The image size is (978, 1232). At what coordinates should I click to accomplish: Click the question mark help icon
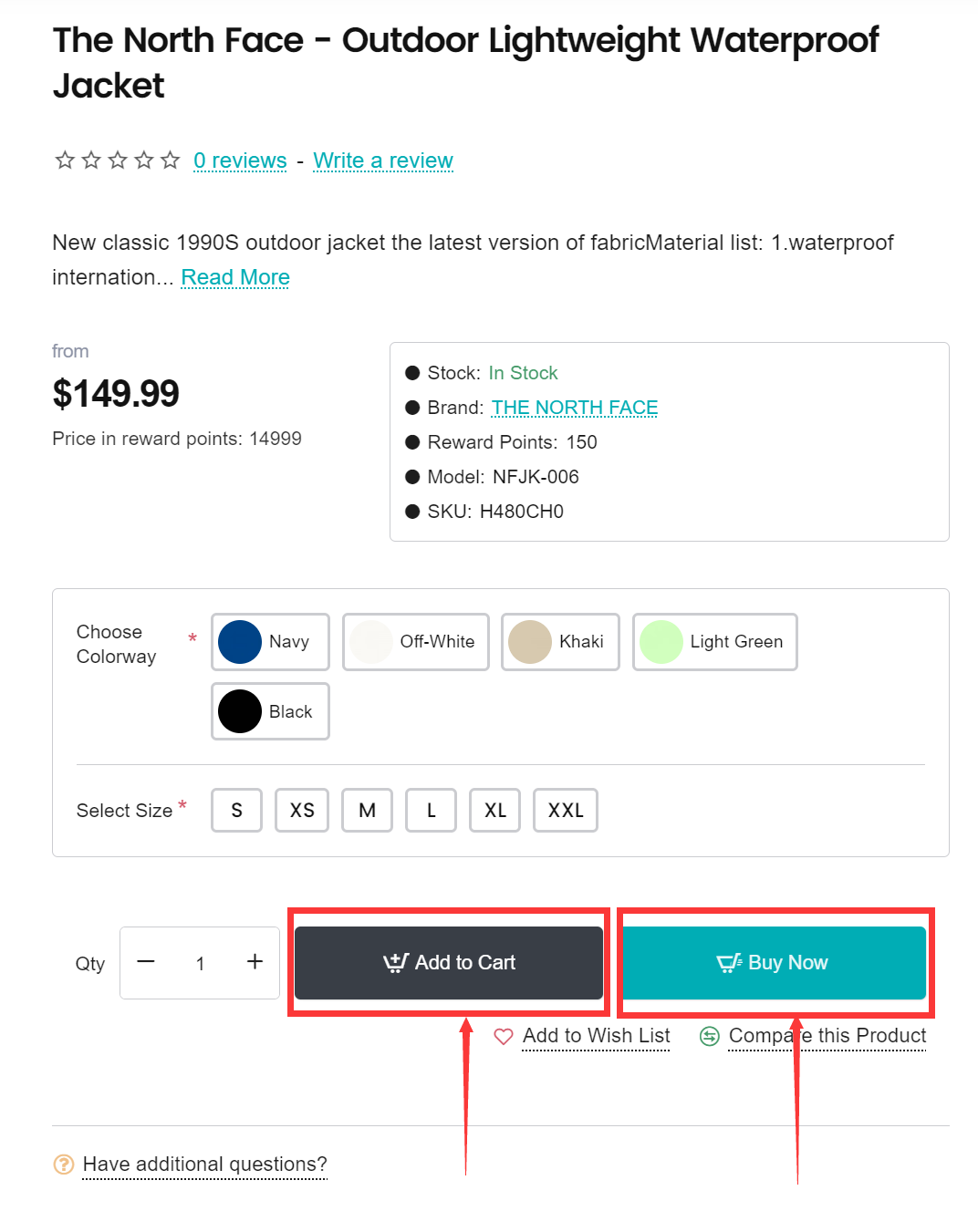tap(64, 1165)
